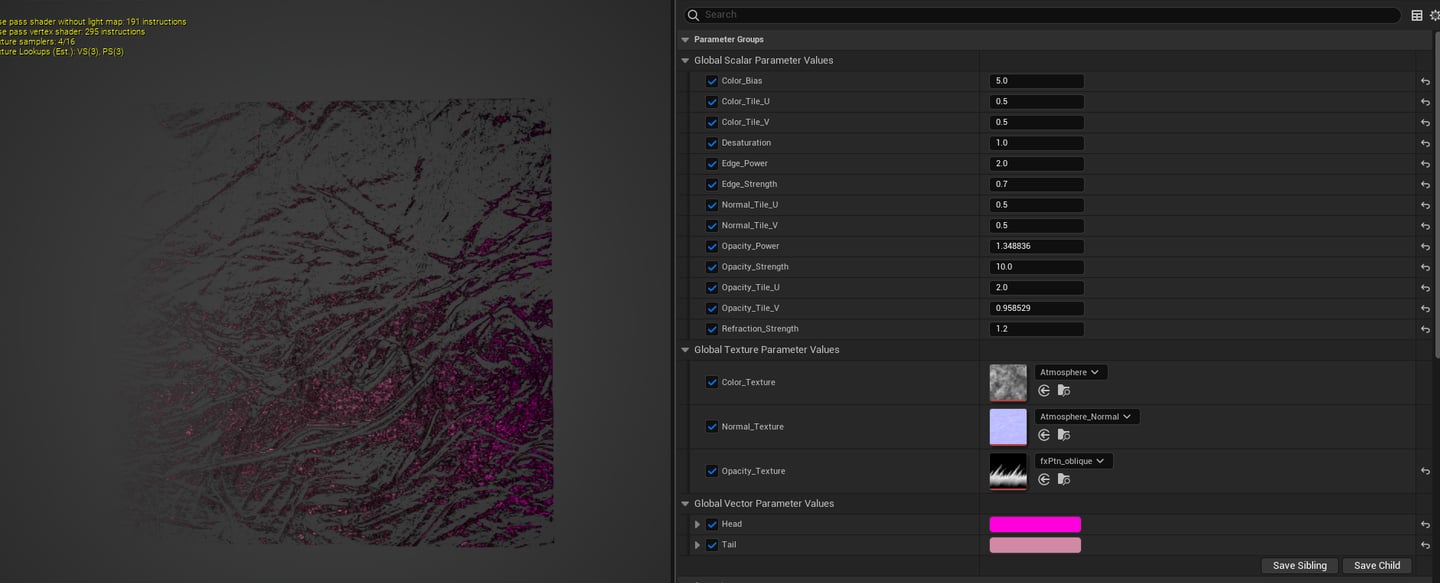Disable the Normal_Texture parameter checkbox
The height and width of the screenshot is (583, 1440).
coord(712,427)
